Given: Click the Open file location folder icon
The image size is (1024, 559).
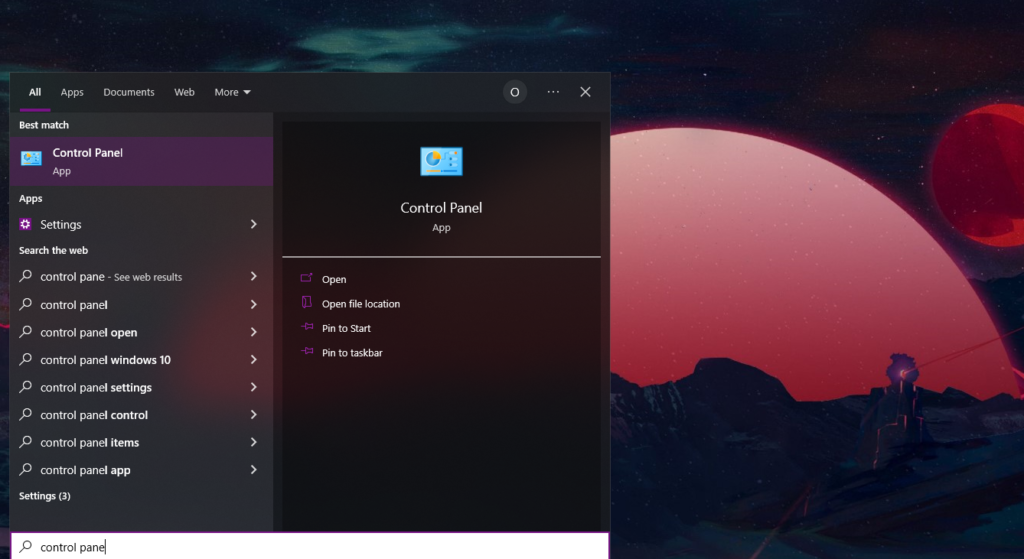Looking at the screenshot, I should [306, 302].
